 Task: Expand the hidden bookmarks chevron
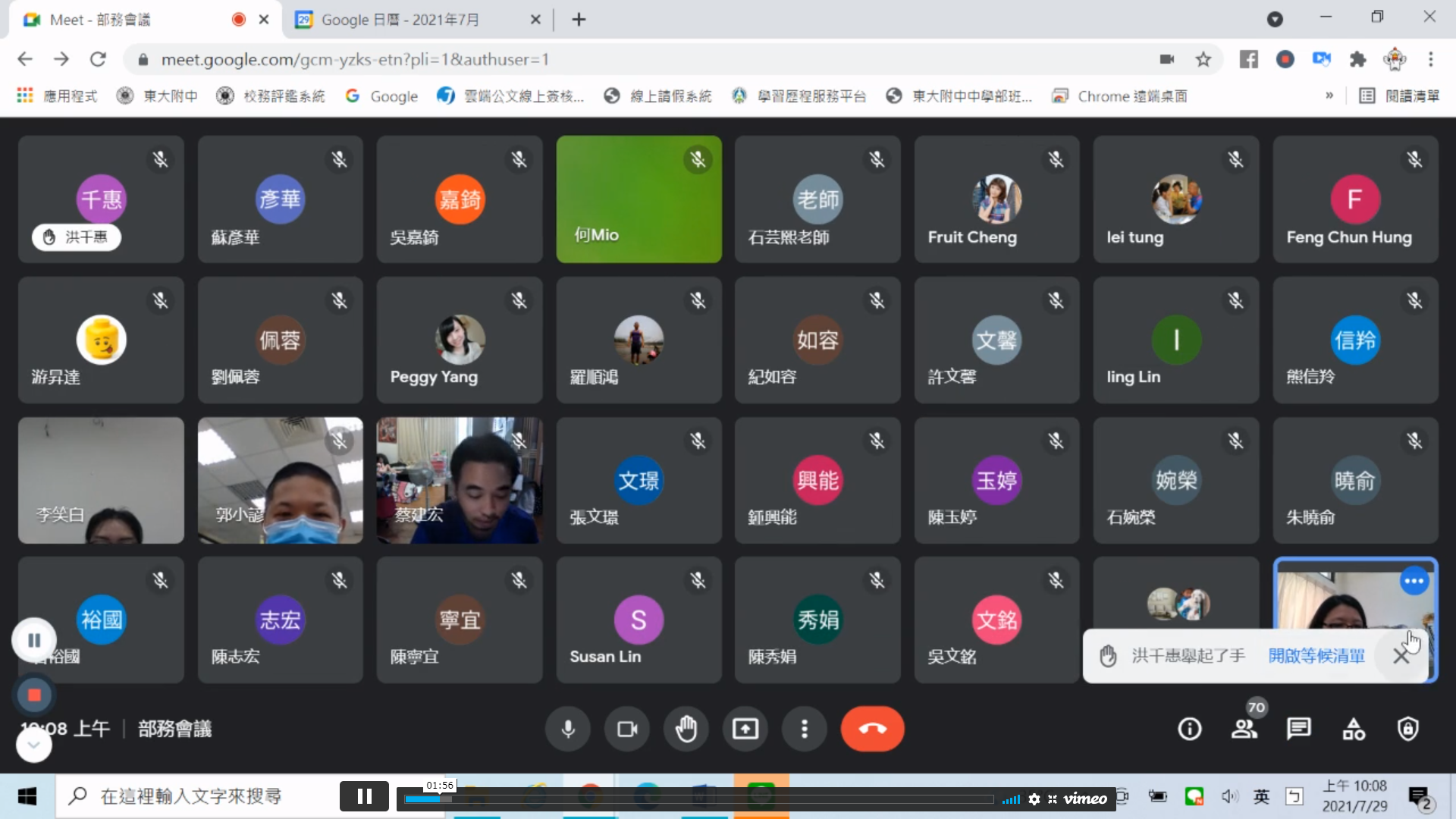1329,96
